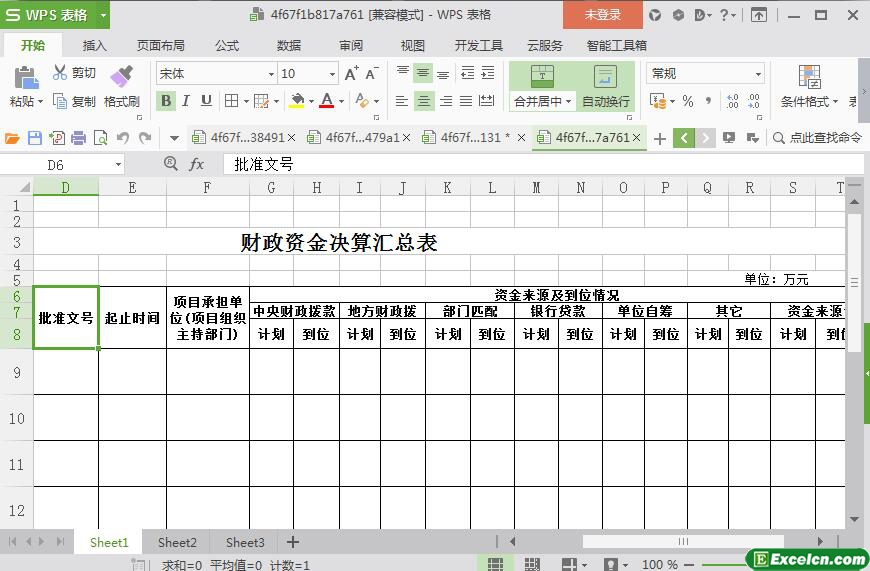Click the clear format eraser icon
Image resolution: width=870 pixels, height=571 pixels.
click(x=362, y=101)
